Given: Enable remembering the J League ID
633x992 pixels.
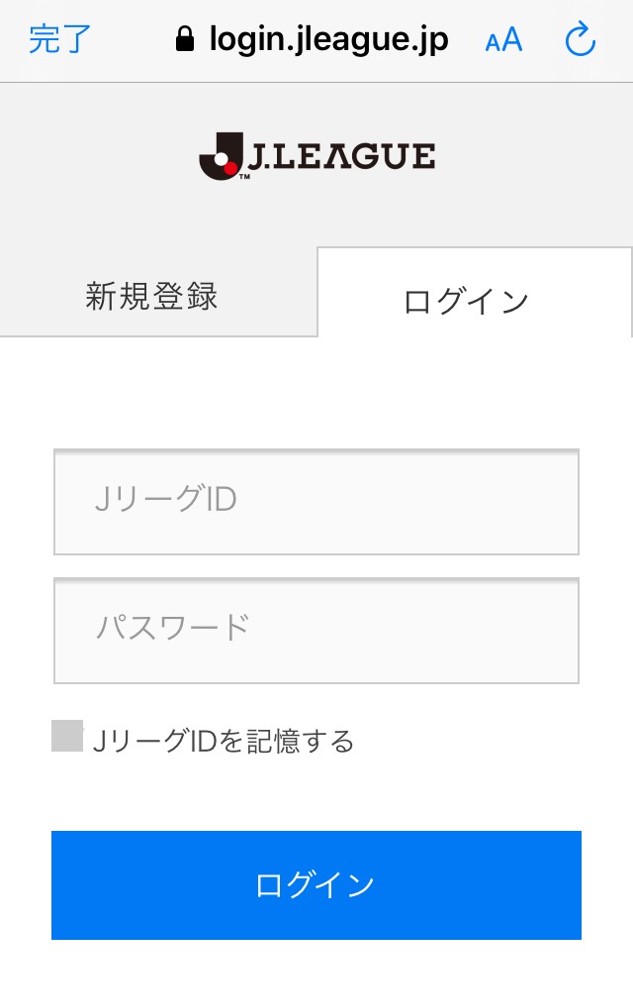Looking at the screenshot, I should click(67, 736).
